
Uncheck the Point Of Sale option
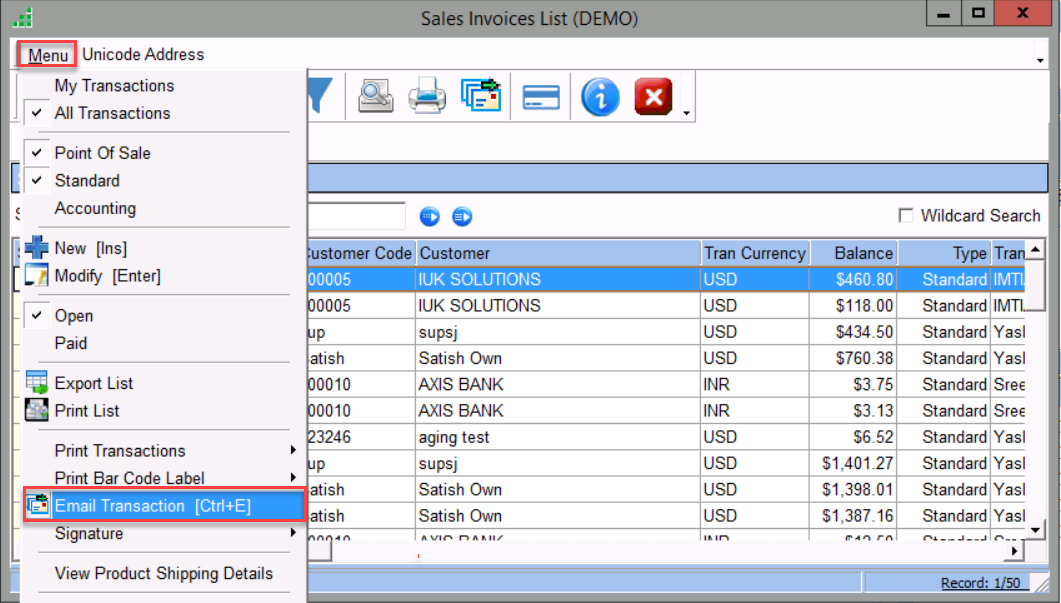click(102, 153)
